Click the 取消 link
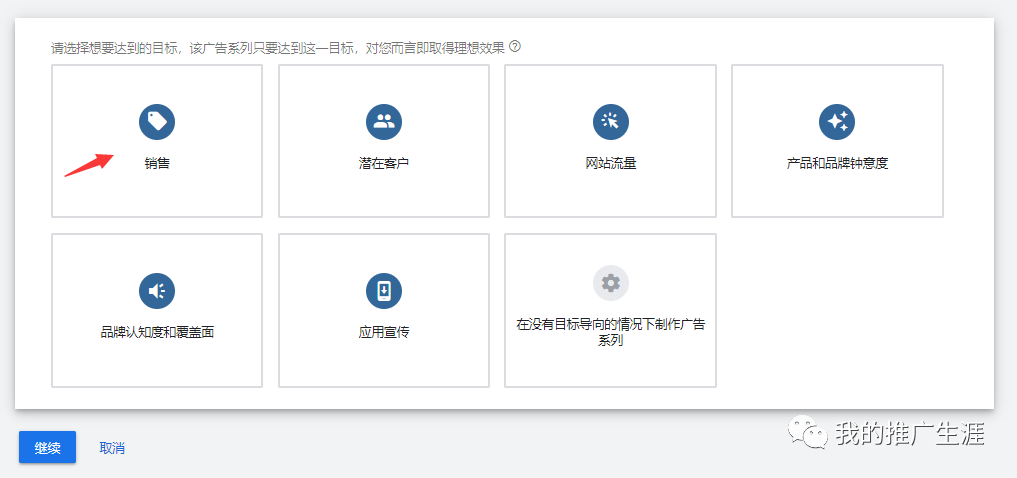 pyautogui.click(x=112, y=448)
